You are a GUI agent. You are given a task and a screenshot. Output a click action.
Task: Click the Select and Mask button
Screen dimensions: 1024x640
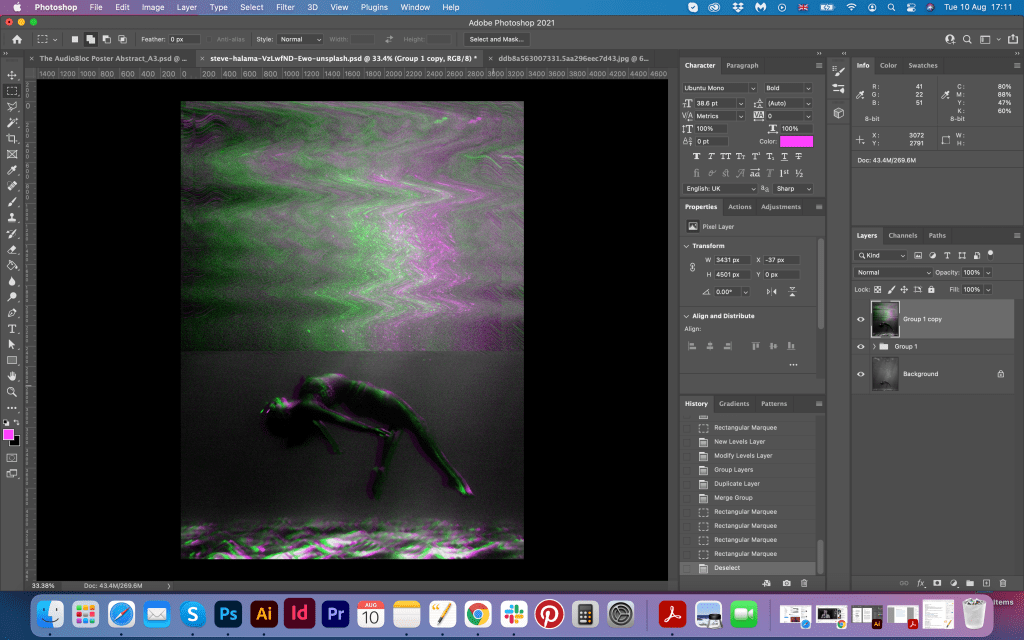[x=498, y=39]
